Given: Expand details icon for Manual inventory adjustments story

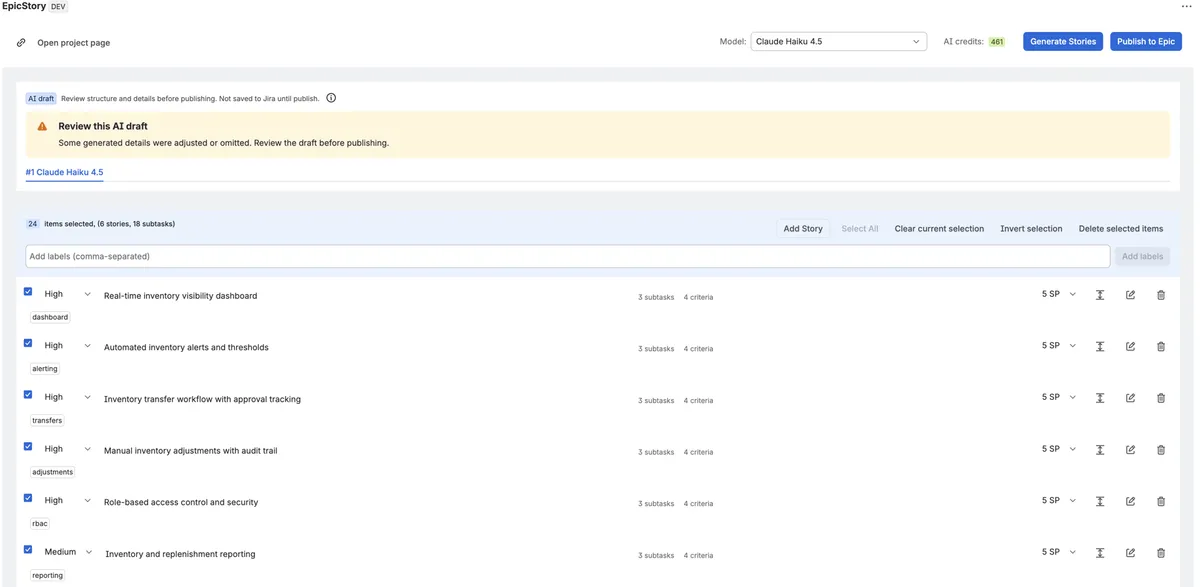Looking at the screenshot, I should (1100, 450).
